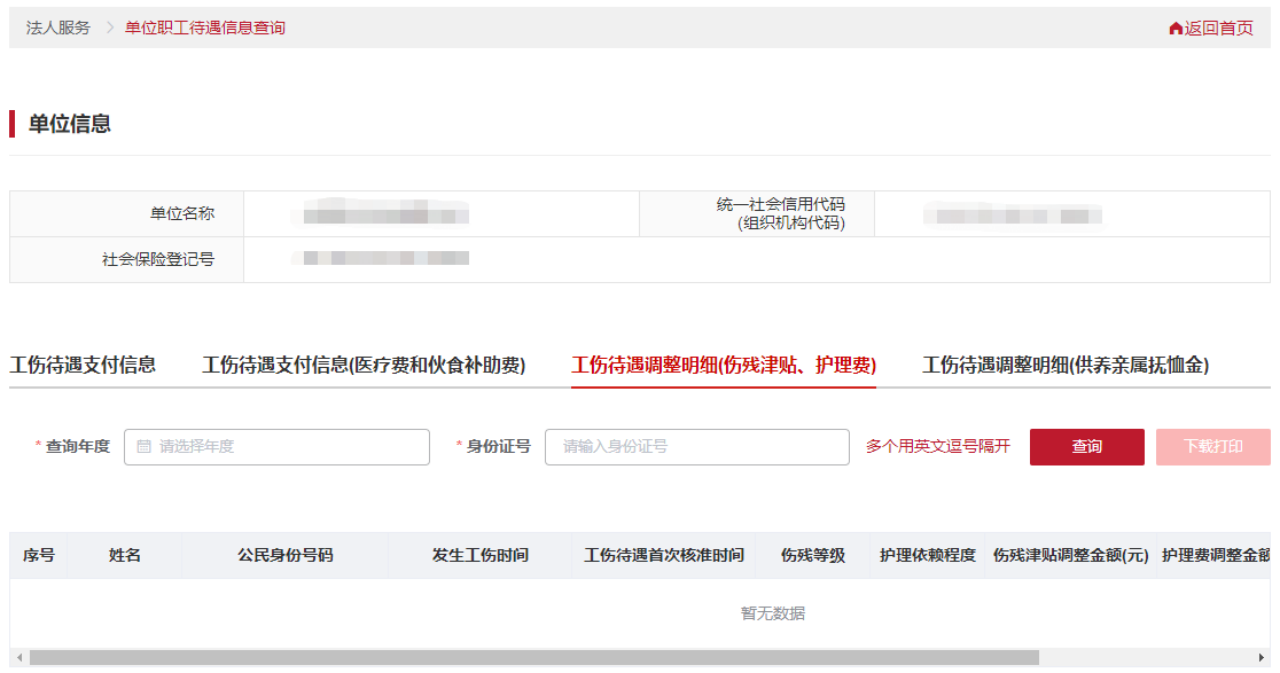This screenshot has height=673, width=1280.
Task: Focus the 身份证号 input field
Action: (x=696, y=447)
